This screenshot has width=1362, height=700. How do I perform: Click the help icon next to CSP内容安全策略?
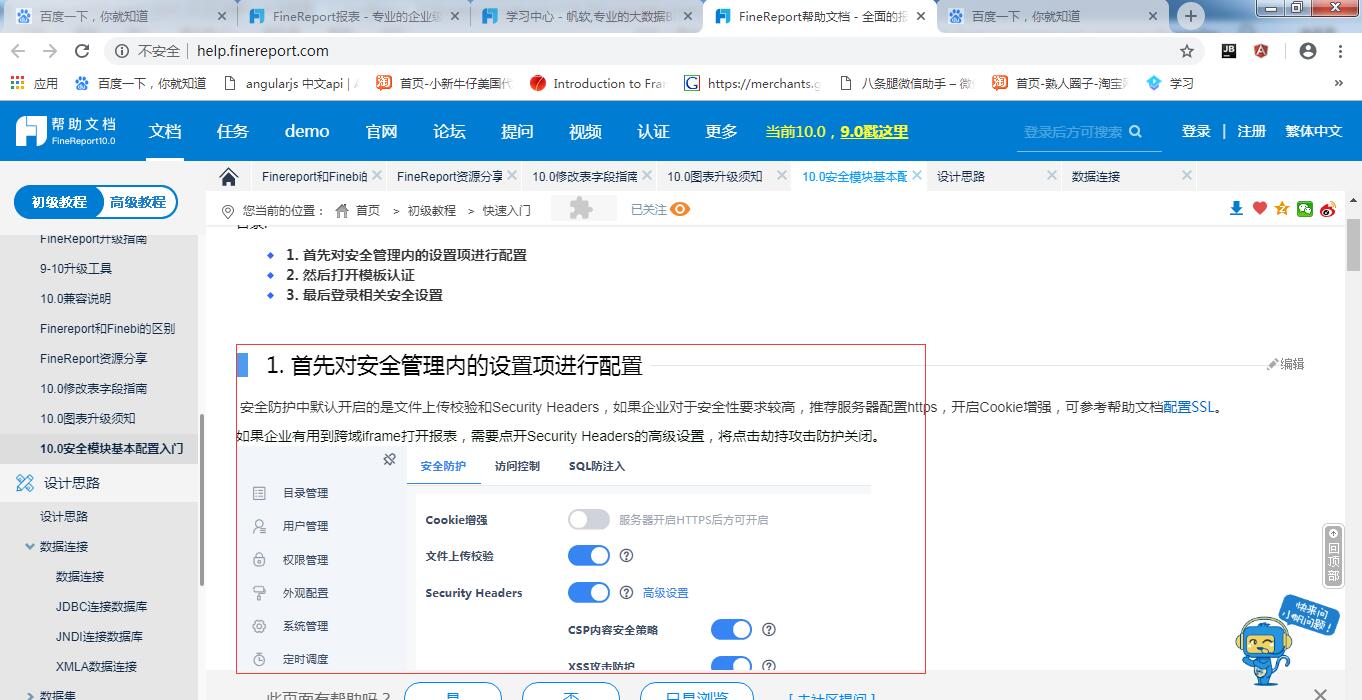point(769,629)
